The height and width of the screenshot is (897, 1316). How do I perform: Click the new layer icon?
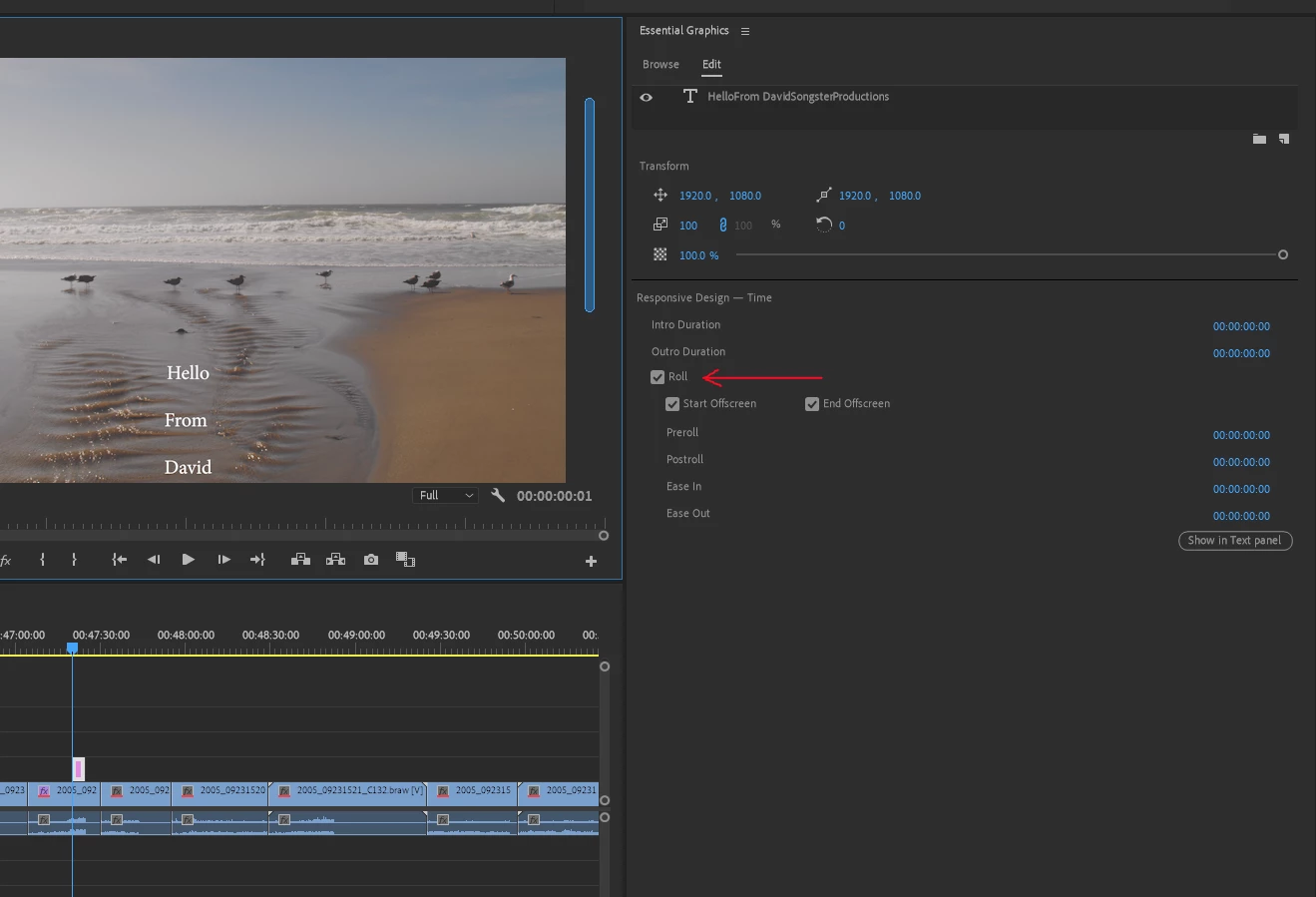[1284, 139]
